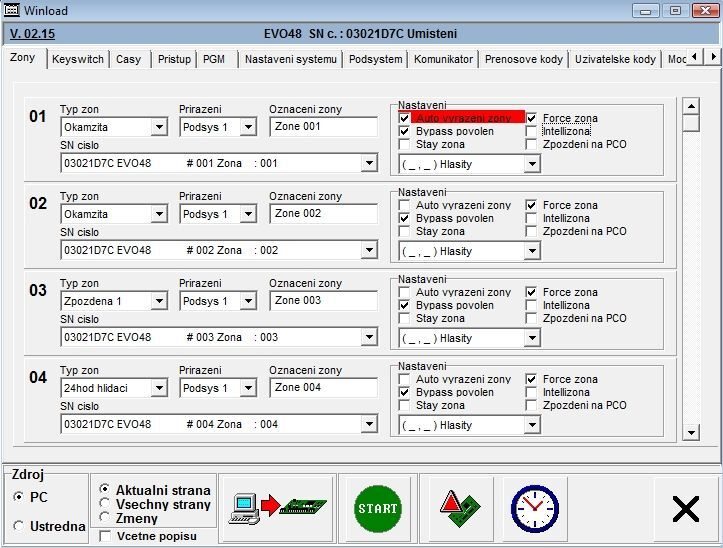The image size is (723, 548).
Task: Choose the Vsechny strany option
Action: pyautogui.click(x=106, y=504)
